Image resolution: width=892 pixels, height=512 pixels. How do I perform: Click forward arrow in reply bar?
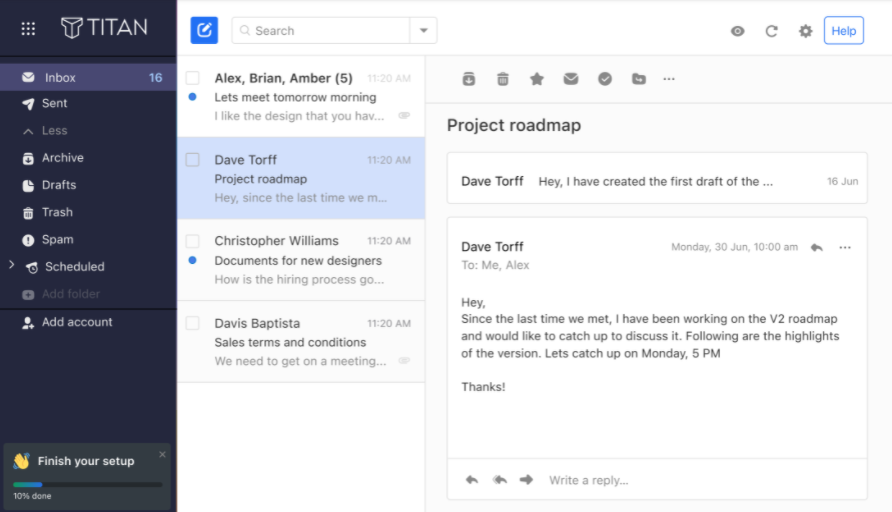[526, 480]
